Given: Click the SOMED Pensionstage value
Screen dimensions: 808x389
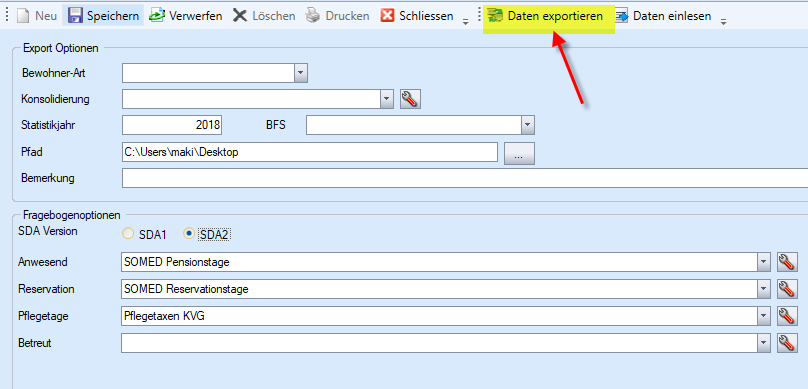Looking at the screenshot, I should point(177,262).
